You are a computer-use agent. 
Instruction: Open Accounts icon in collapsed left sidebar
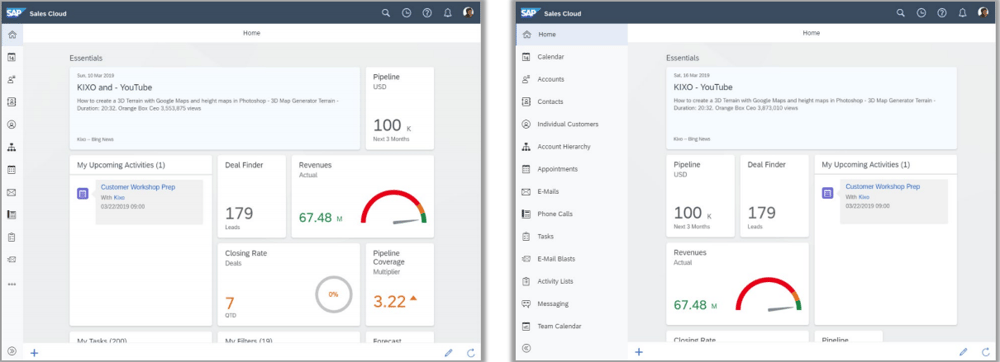point(11,80)
